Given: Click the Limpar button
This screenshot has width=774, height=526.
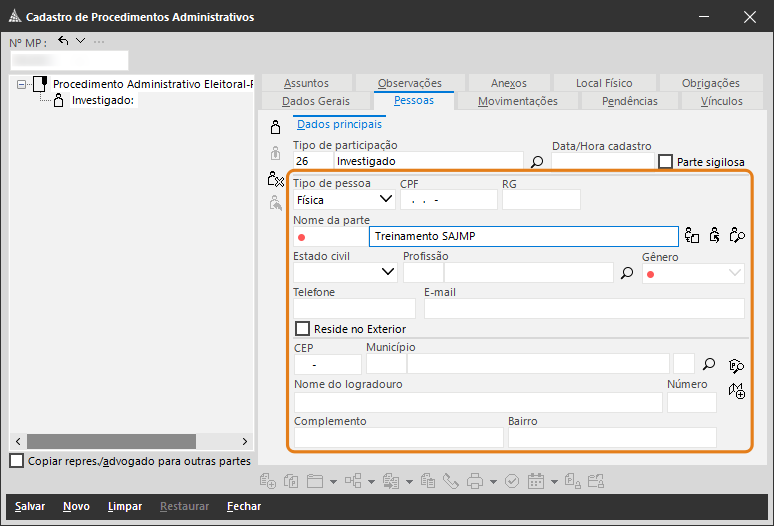Looking at the screenshot, I should (125, 506).
